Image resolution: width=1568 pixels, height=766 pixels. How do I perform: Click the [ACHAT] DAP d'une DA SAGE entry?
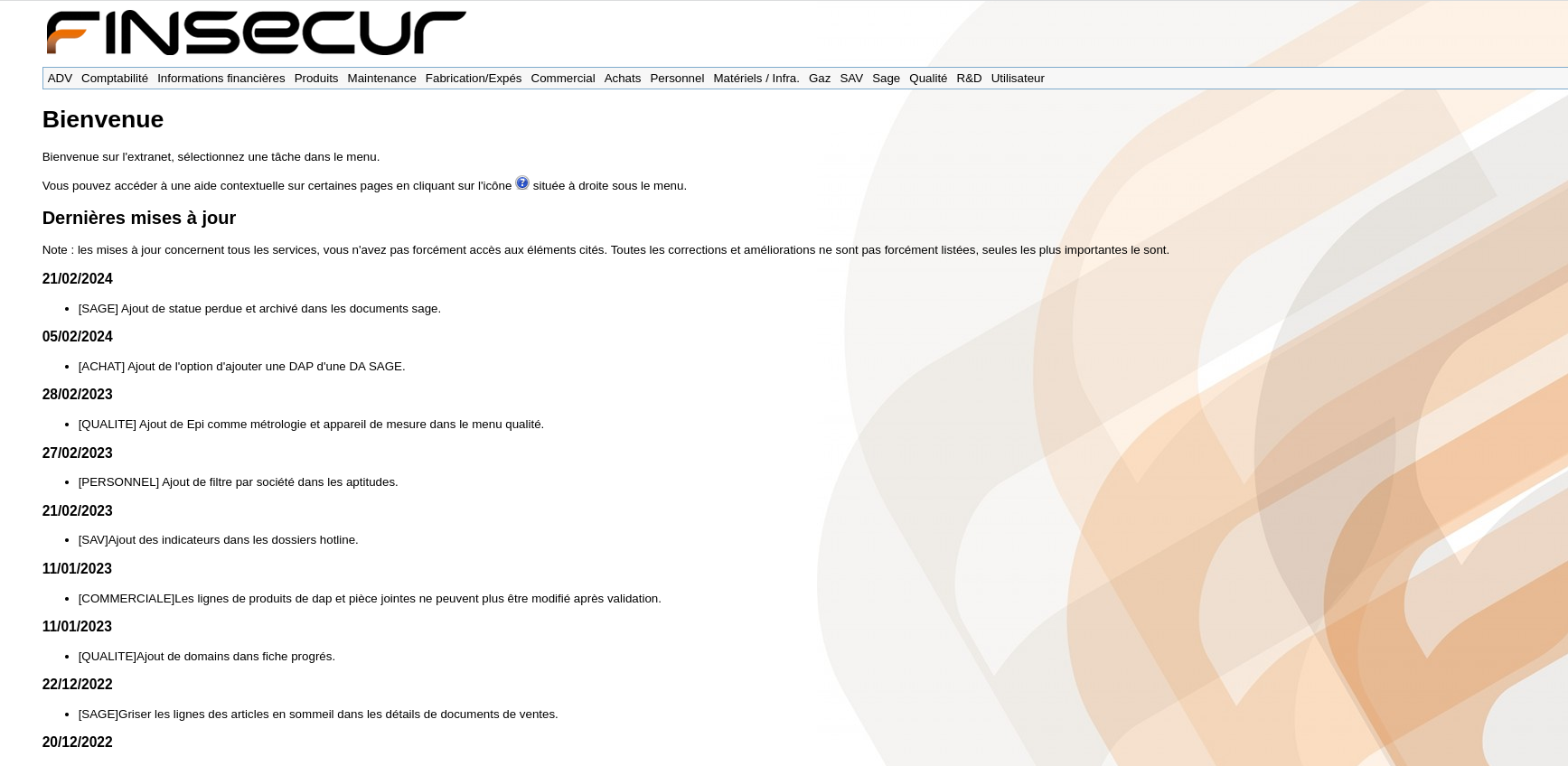(242, 367)
